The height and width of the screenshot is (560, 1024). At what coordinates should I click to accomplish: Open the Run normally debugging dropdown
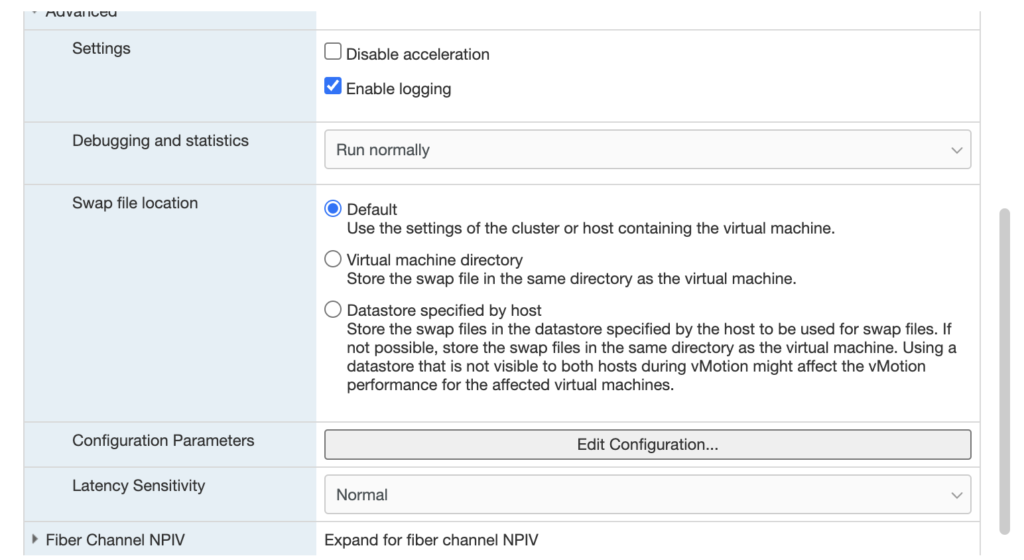pyautogui.click(x=646, y=150)
